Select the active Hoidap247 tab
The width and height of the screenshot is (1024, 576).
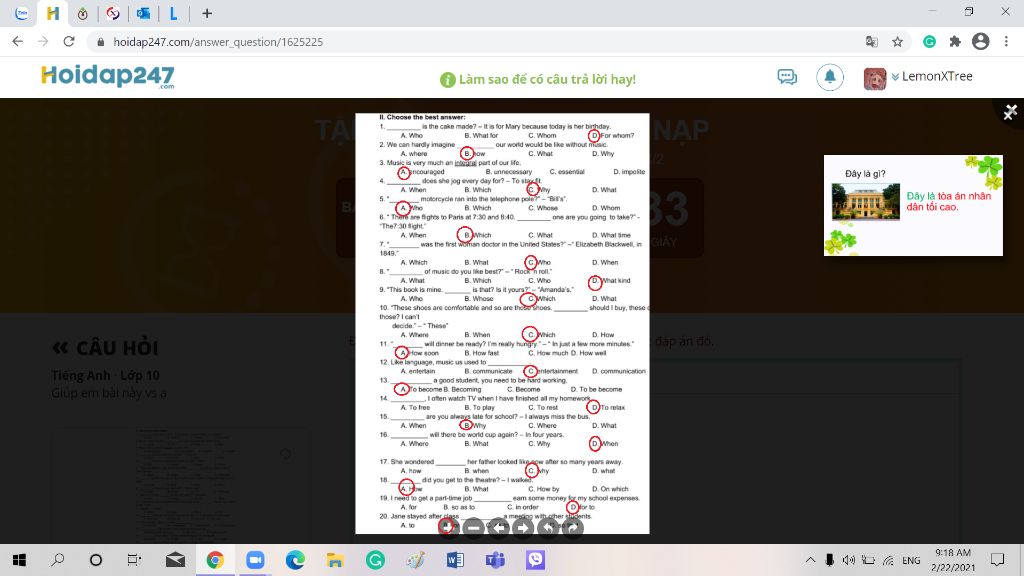[53, 13]
